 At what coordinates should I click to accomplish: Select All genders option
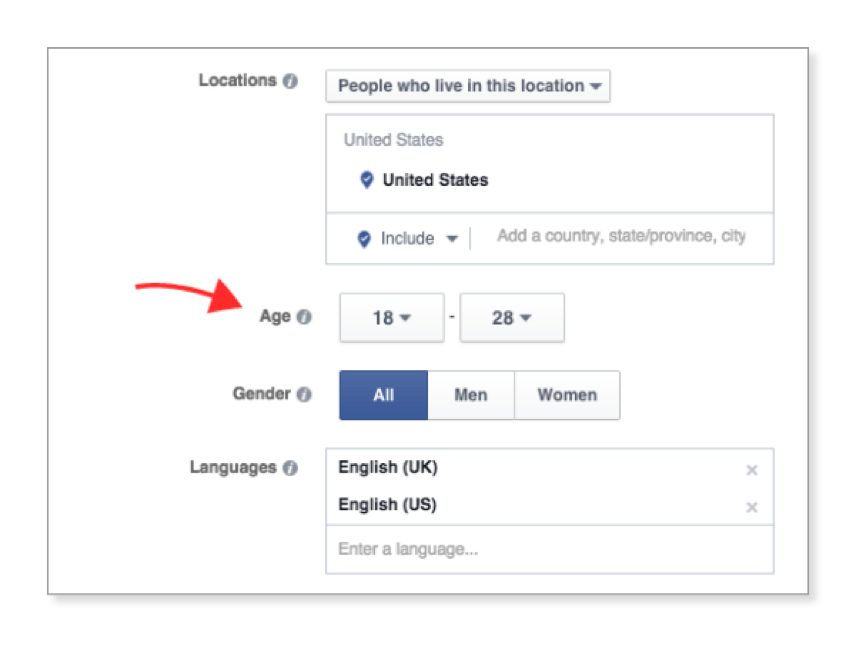pos(384,395)
